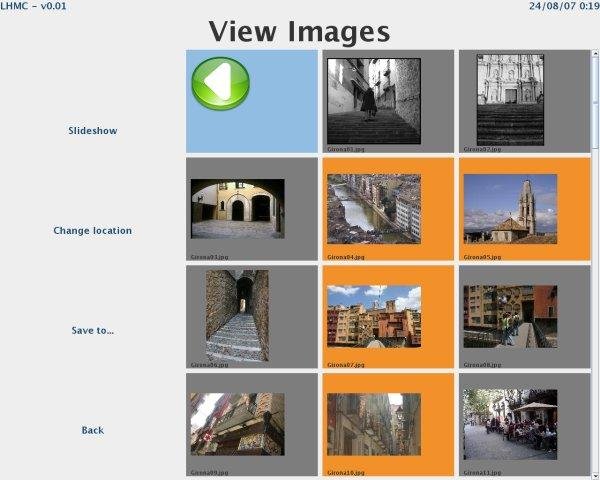Click scrollbar down arrow at bottom
The height and width of the screenshot is (480, 600).
click(595, 475)
